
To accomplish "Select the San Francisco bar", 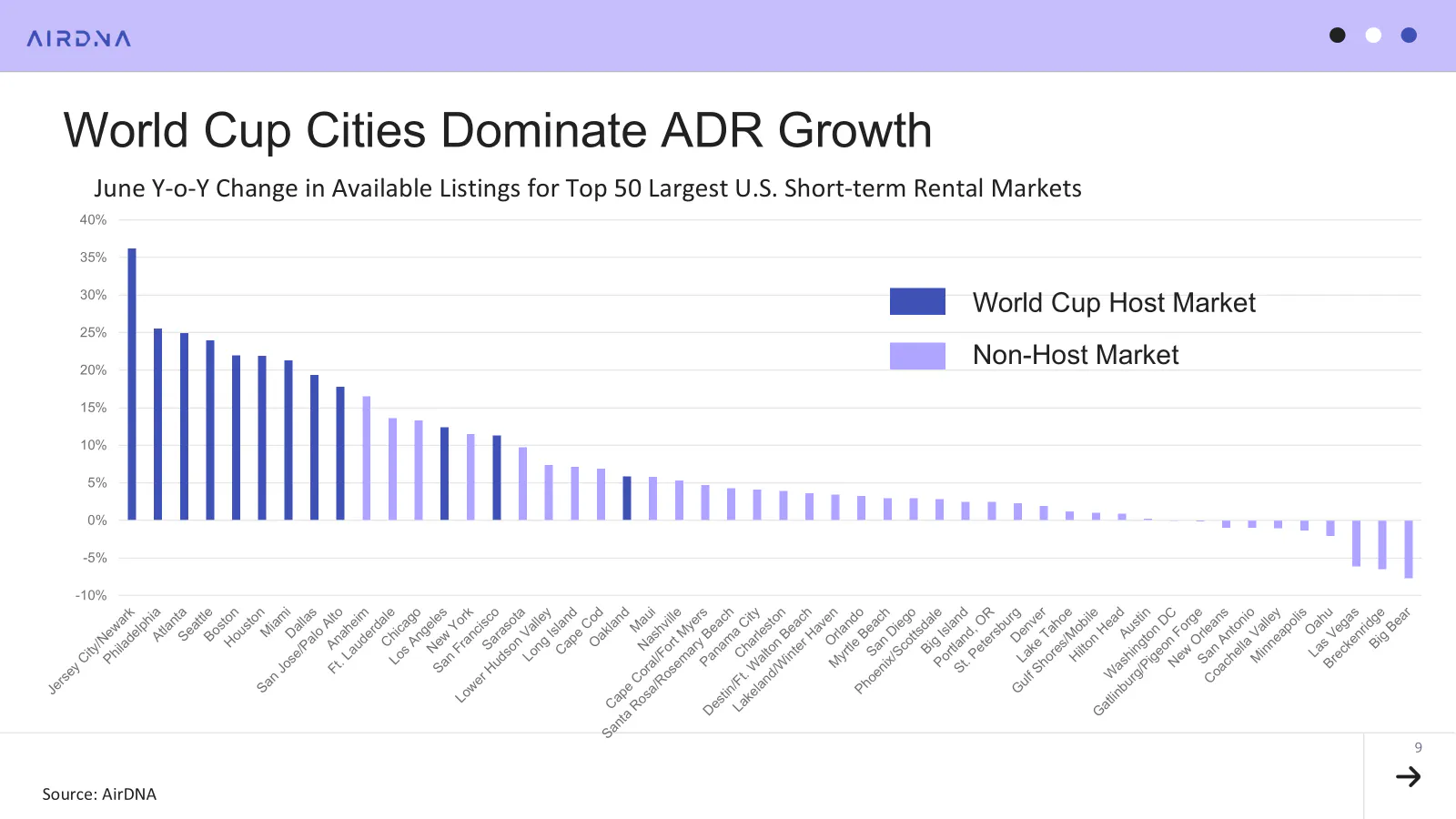I will 497,478.
